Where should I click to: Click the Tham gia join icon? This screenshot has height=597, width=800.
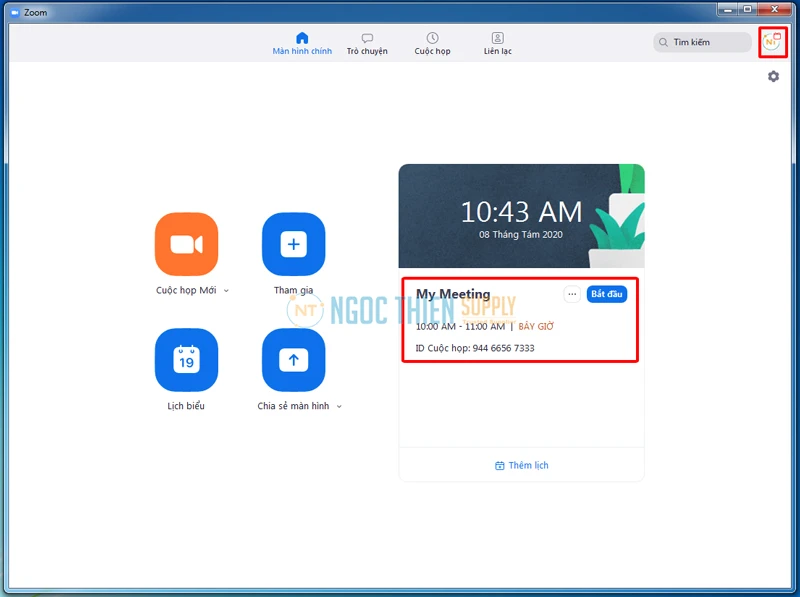click(x=293, y=244)
